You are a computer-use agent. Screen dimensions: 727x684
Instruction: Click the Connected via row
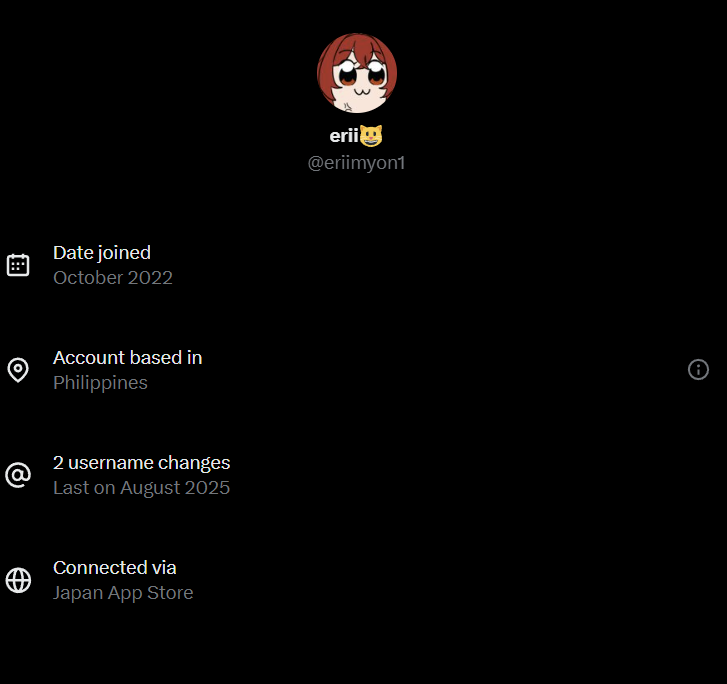[364, 580]
